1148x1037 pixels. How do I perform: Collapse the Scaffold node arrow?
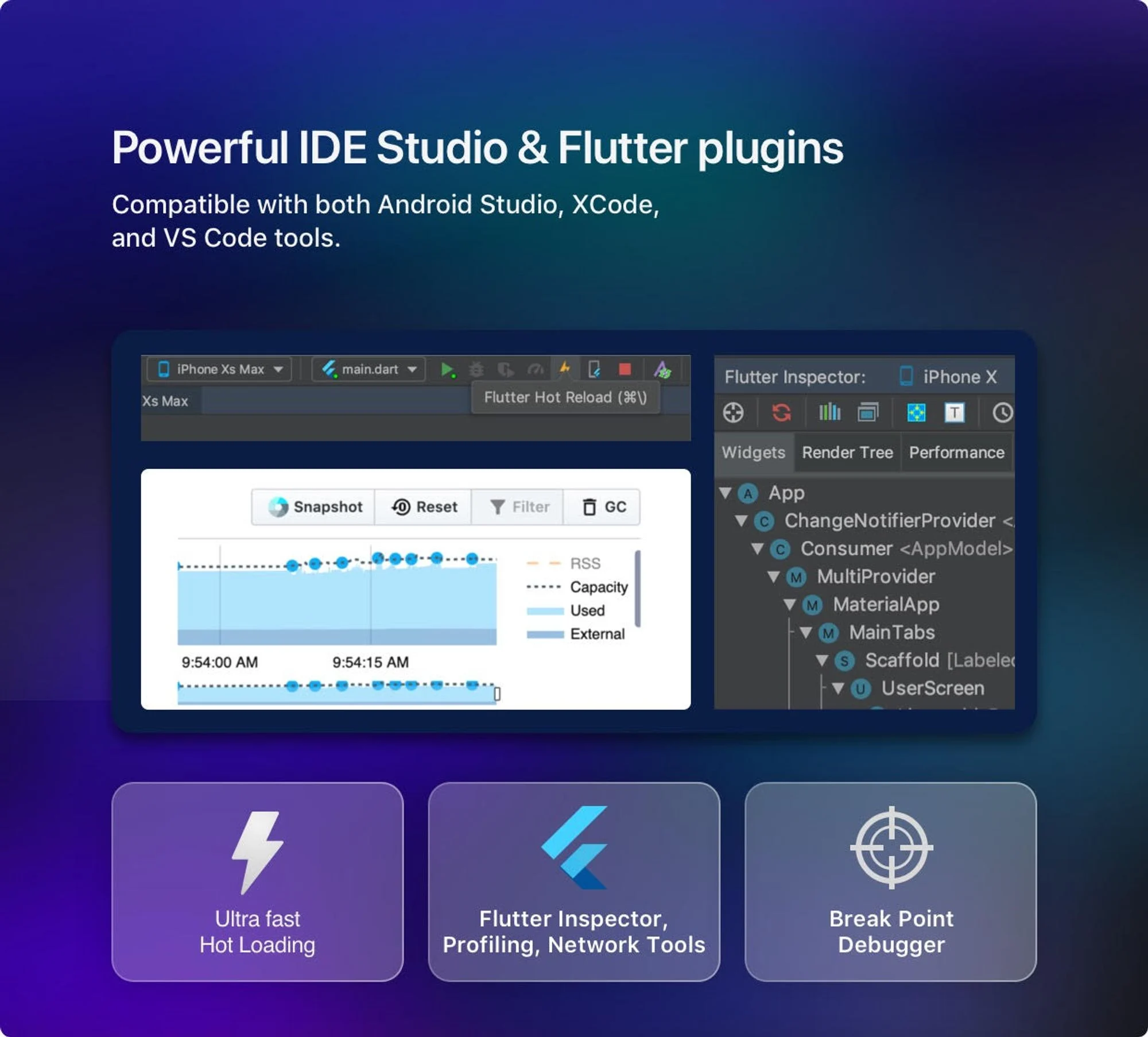click(x=821, y=660)
